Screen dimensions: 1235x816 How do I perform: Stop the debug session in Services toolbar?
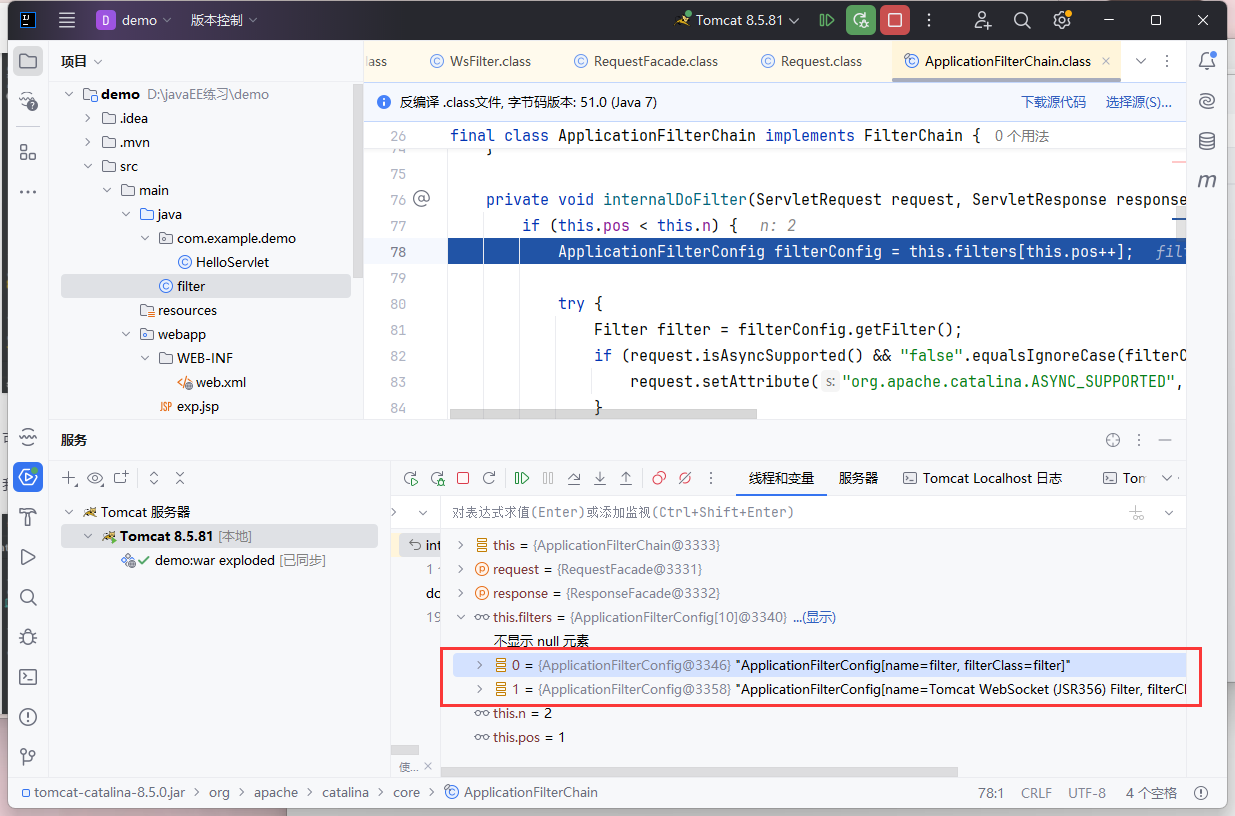(x=463, y=478)
